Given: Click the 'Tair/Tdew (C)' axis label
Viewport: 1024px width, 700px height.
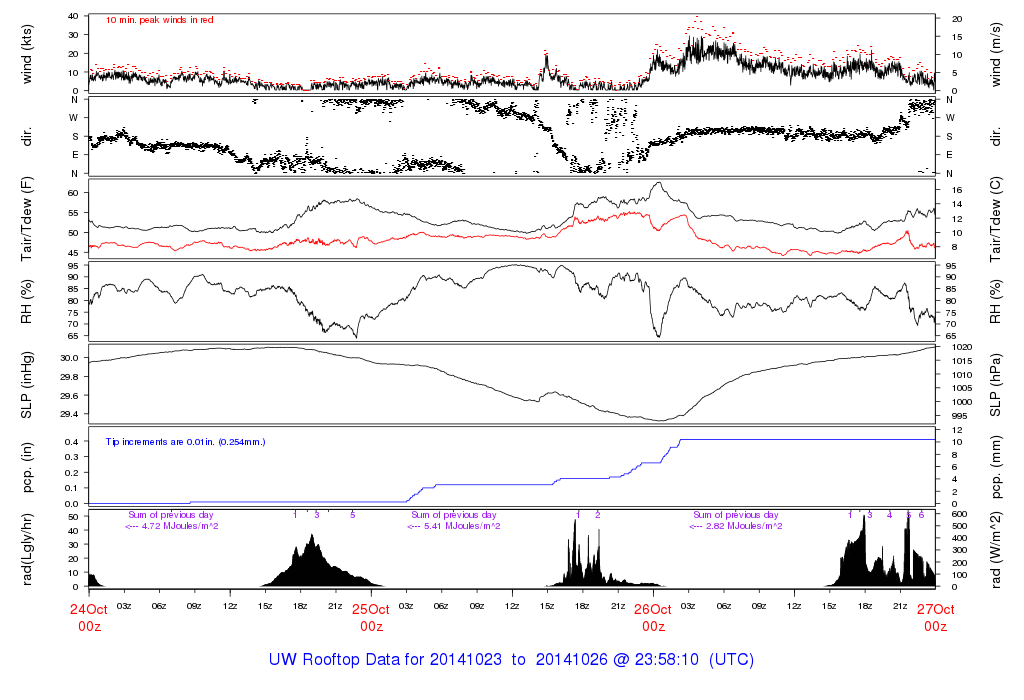Looking at the screenshot, I should point(995,219).
